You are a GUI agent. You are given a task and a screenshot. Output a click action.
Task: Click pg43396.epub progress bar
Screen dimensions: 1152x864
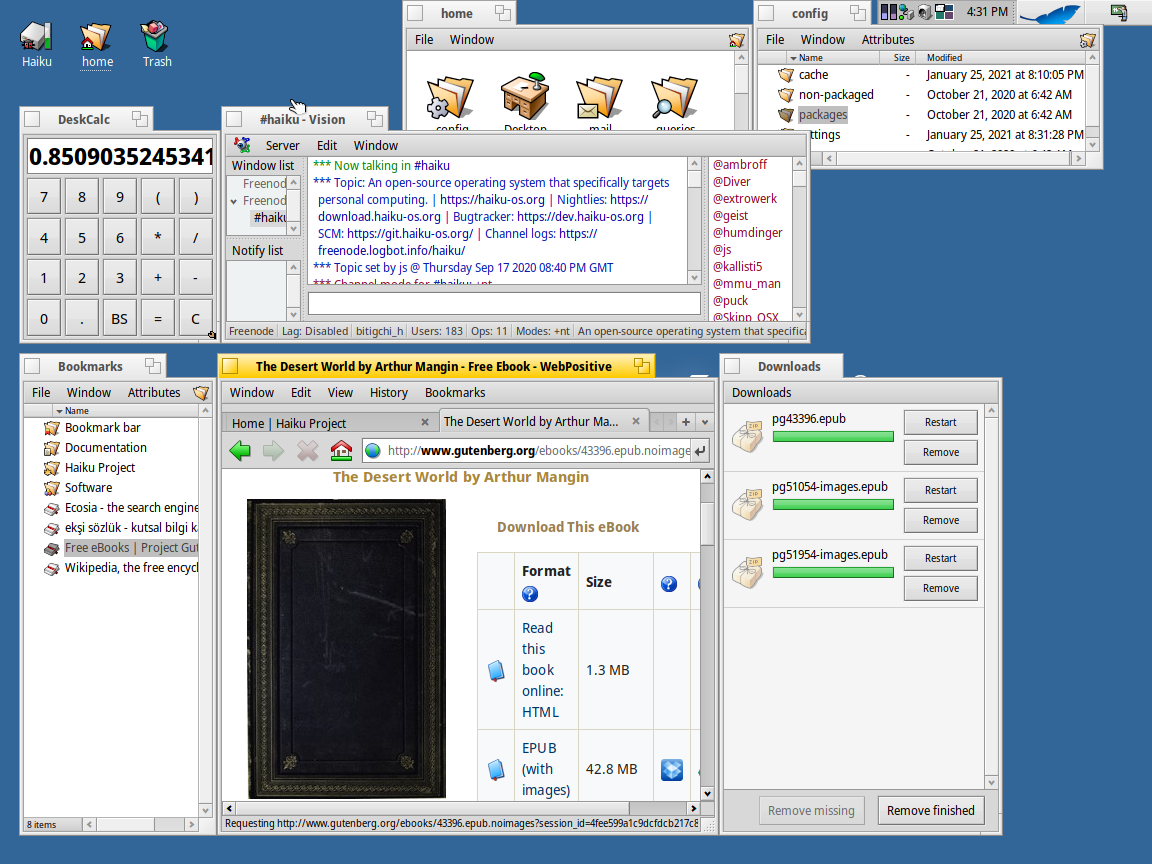pos(832,436)
